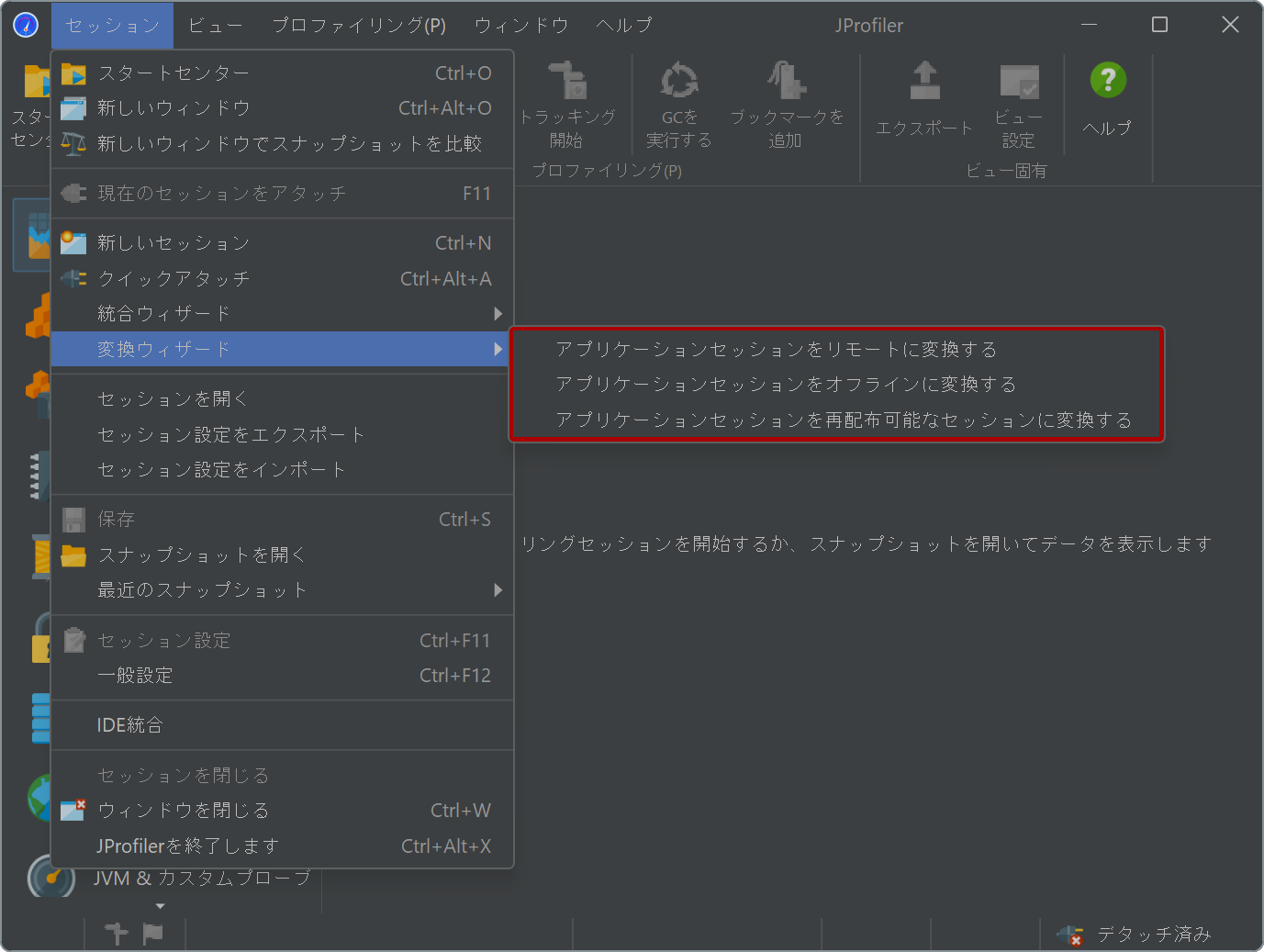
Task: Click the JProfiler app logo icon
Action: tap(26, 25)
